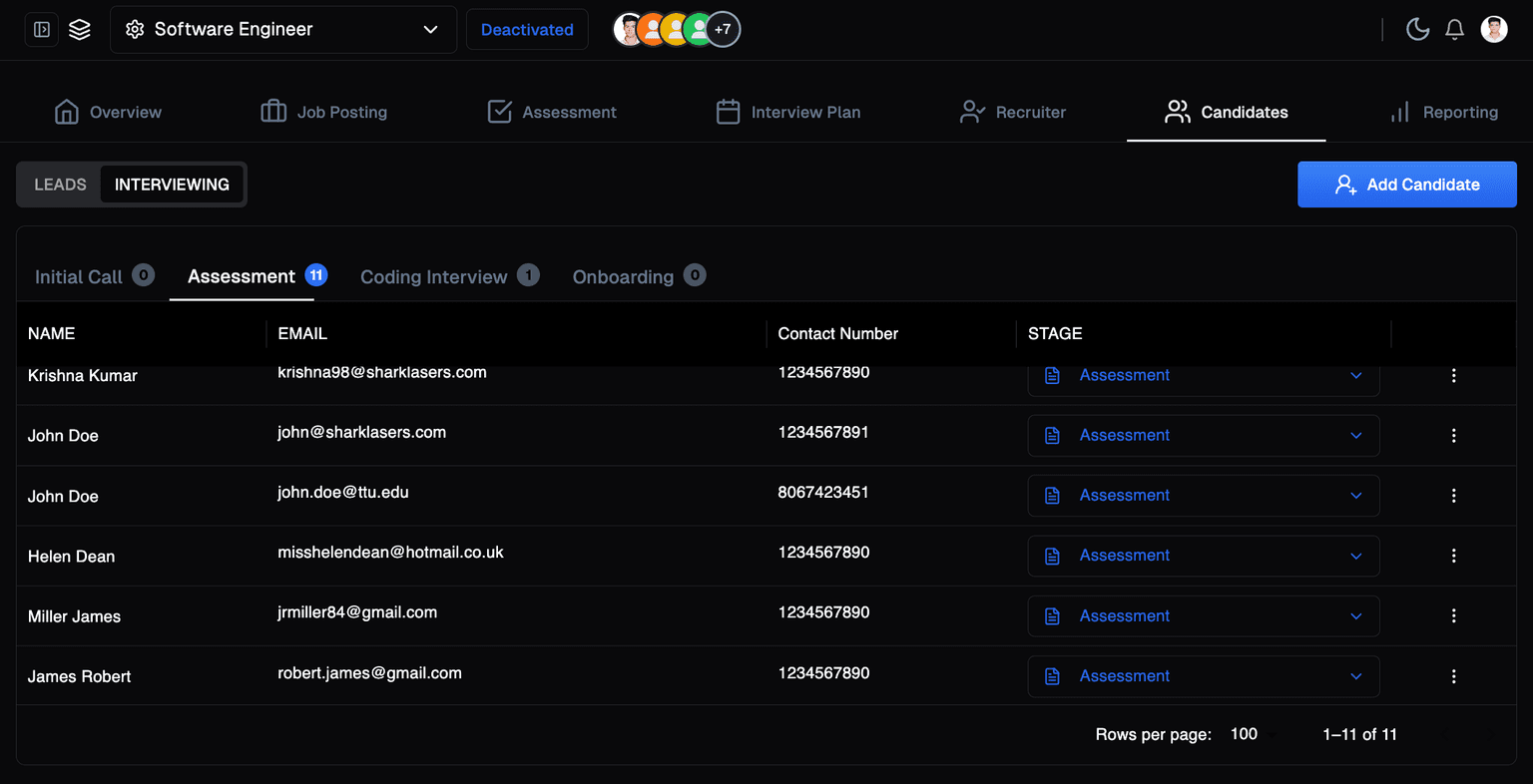Viewport: 1533px width, 784px height.
Task: Open the Coding Interview stage tab
Action: [449, 276]
